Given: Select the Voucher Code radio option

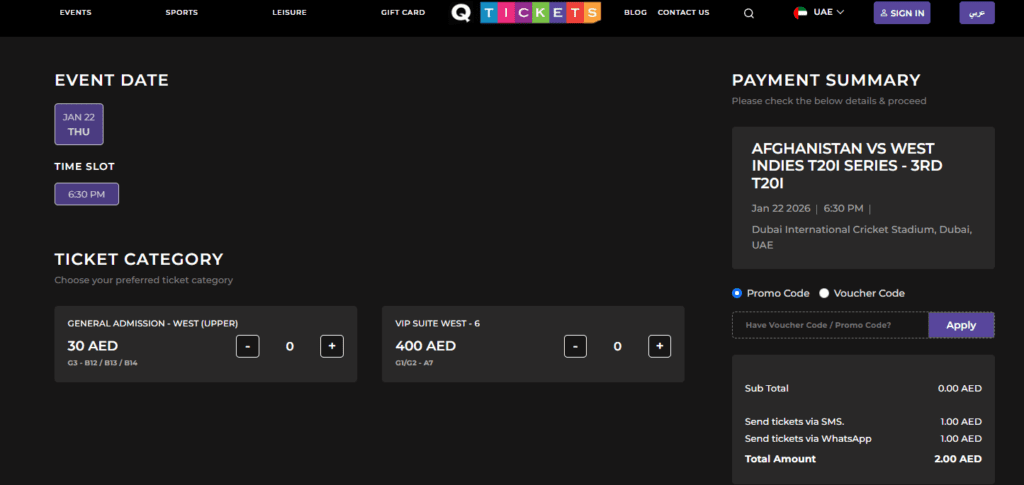Looking at the screenshot, I should tap(824, 293).
